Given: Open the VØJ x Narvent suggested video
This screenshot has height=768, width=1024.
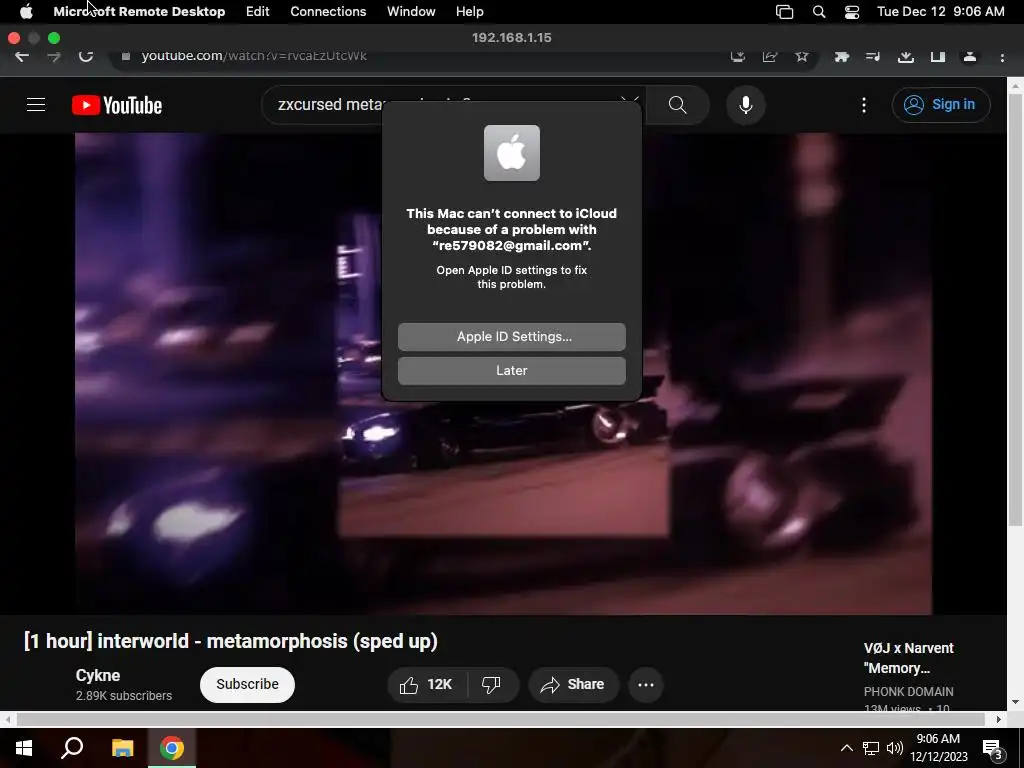Looking at the screenshot, I should pyautogui.click(x=908, y=658).
